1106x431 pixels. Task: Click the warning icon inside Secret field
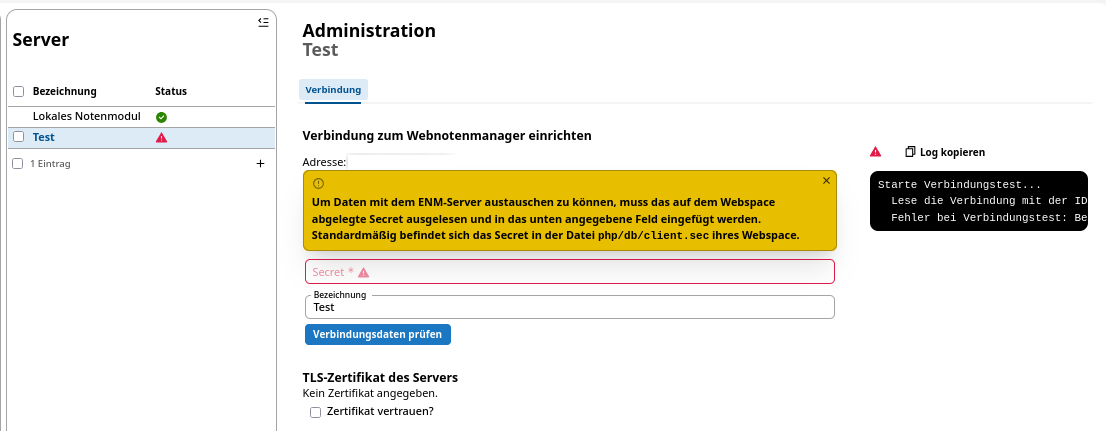363,272
